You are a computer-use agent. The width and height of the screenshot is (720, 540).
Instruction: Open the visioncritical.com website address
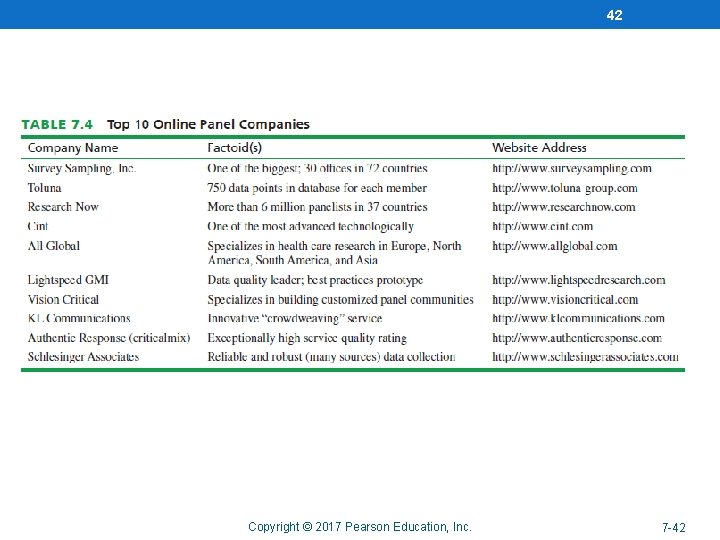(x=565, y=300)
